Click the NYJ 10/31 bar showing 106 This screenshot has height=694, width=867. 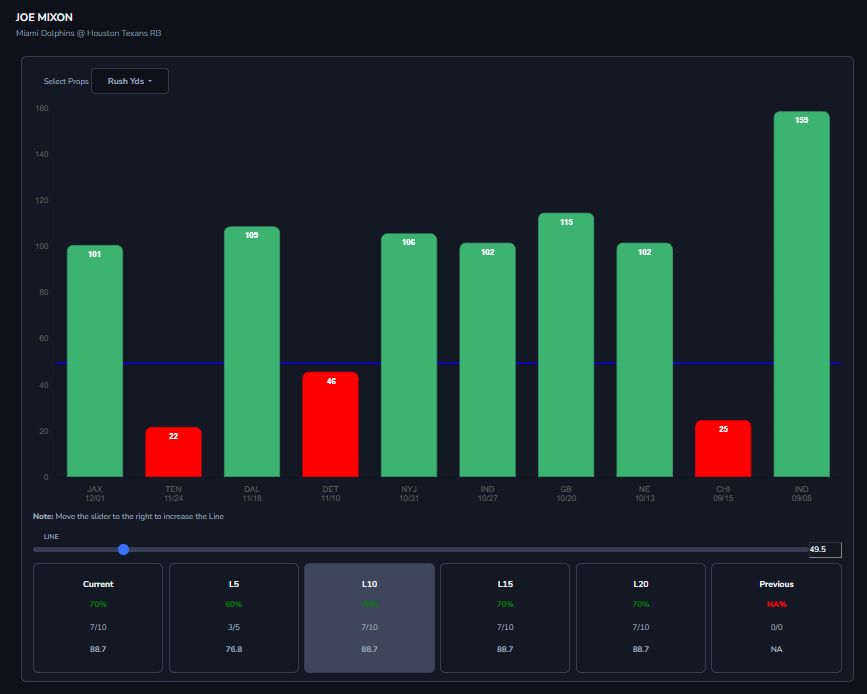point(409,355)
